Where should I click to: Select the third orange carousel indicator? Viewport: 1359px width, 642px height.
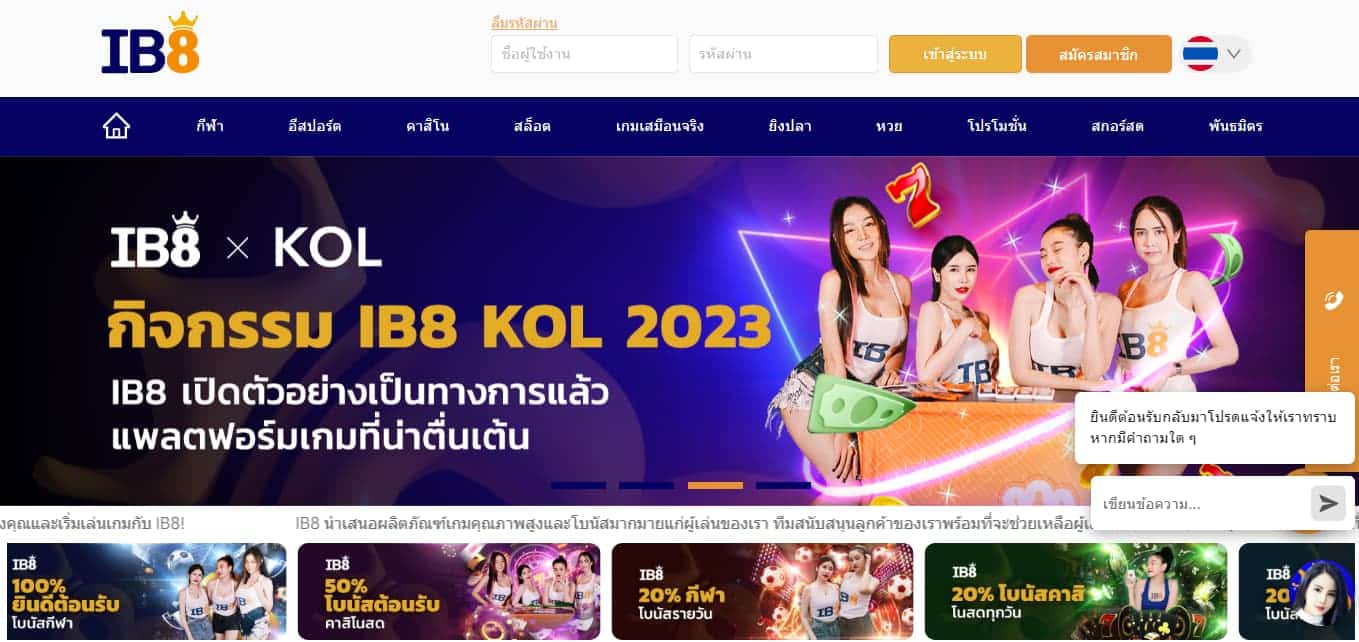coord(715,485)
